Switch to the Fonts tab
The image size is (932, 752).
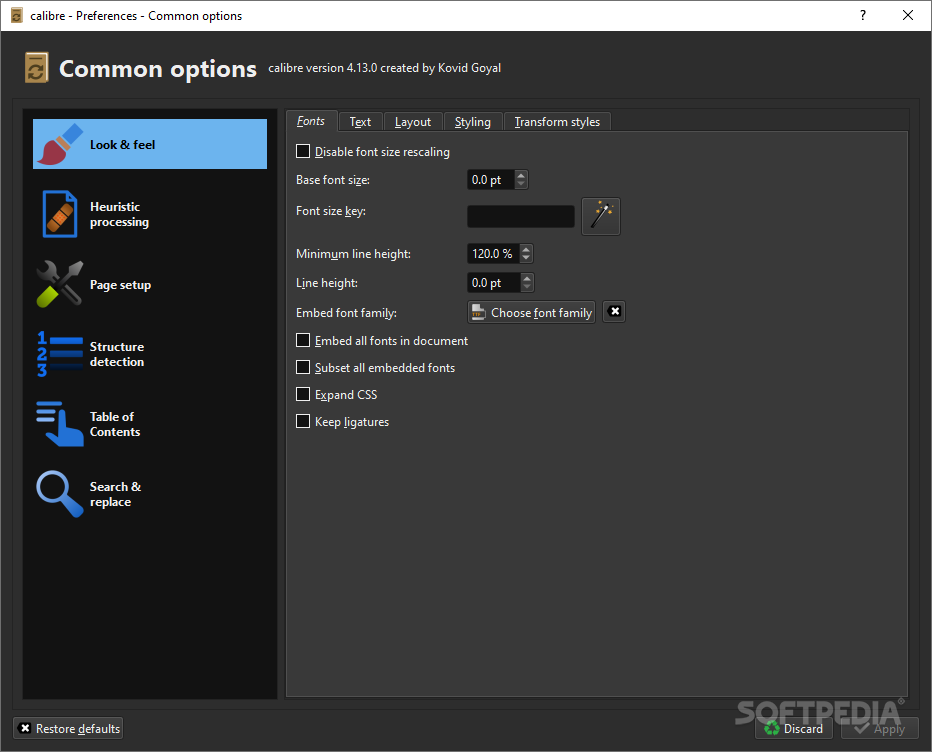point(311,121)
